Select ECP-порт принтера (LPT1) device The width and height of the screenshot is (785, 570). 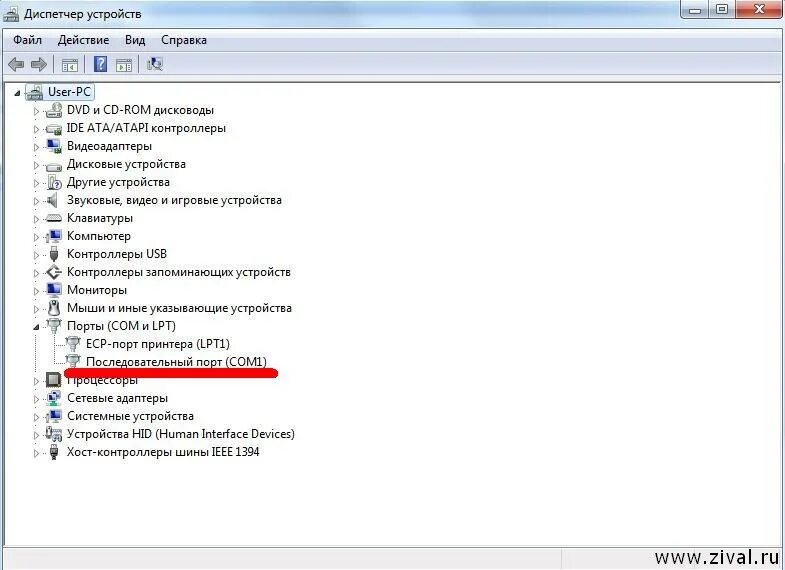click(158, 344)
